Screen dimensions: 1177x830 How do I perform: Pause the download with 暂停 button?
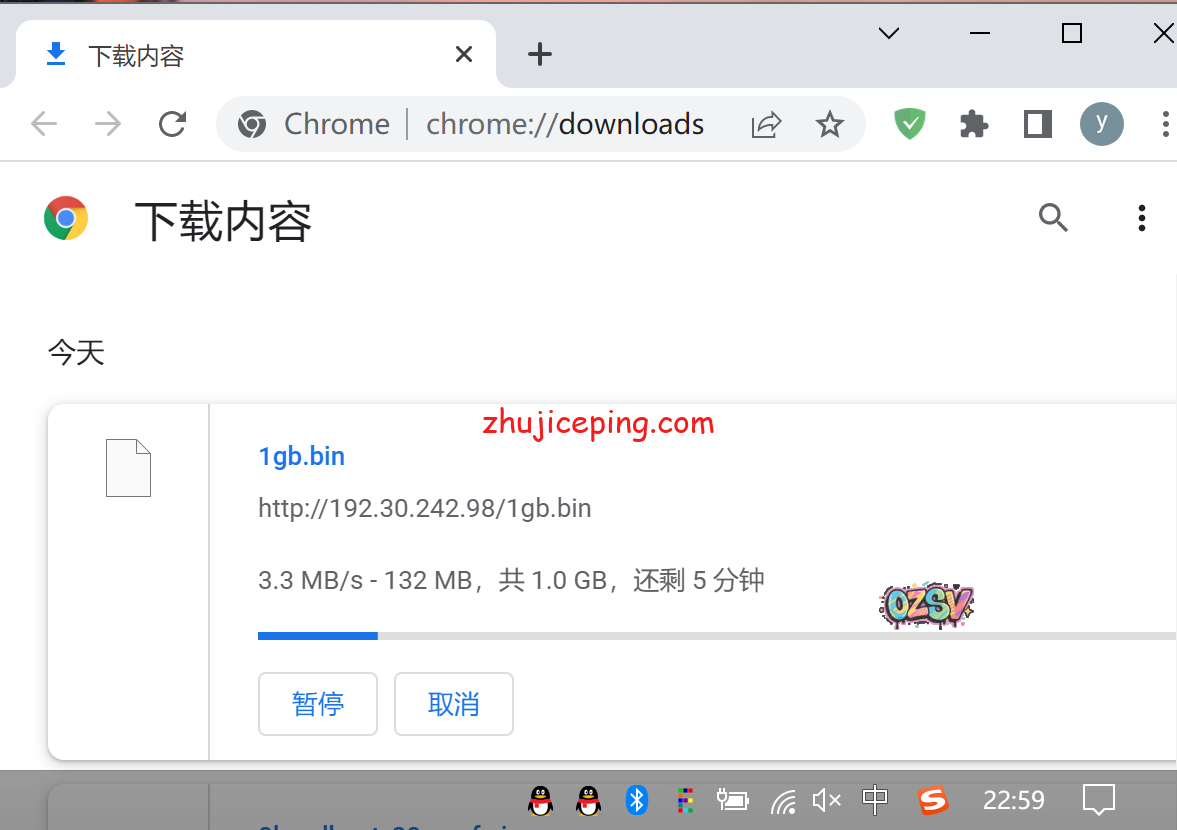click(318, 704)
